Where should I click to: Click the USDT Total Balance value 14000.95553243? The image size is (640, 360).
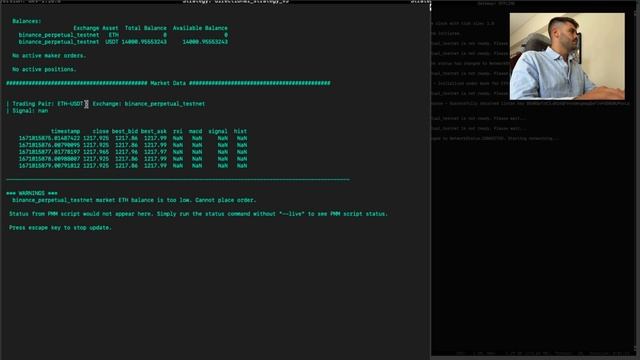[x=144, y=42]
